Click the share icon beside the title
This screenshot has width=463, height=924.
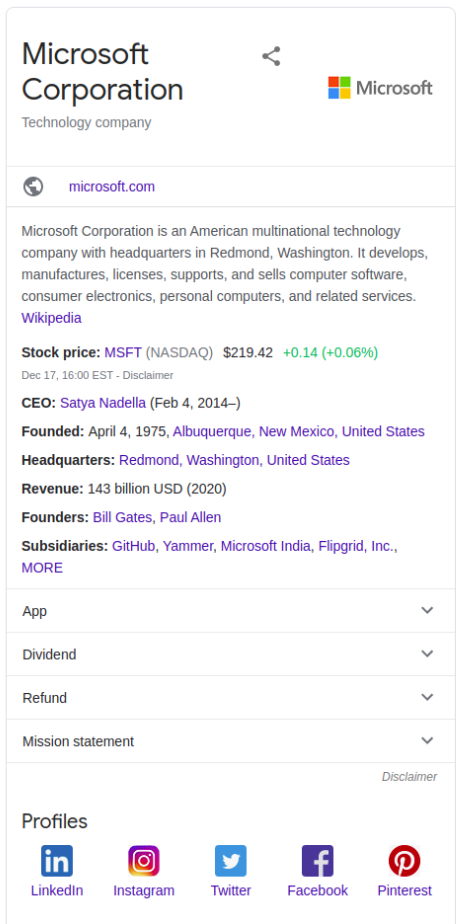tap(271, 57)
